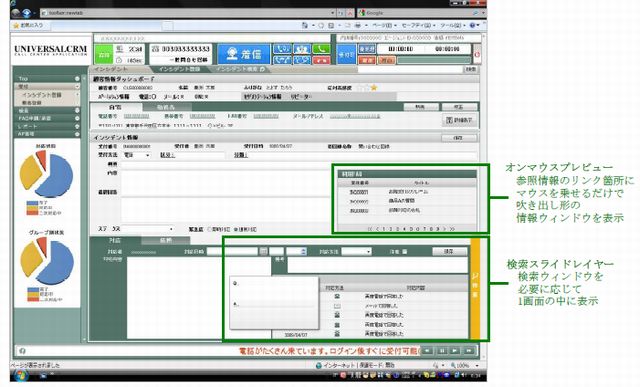The width and height of the screenshot is (640, 387).
Task: Click the green phone call icon
Action: tap(321, 49)
